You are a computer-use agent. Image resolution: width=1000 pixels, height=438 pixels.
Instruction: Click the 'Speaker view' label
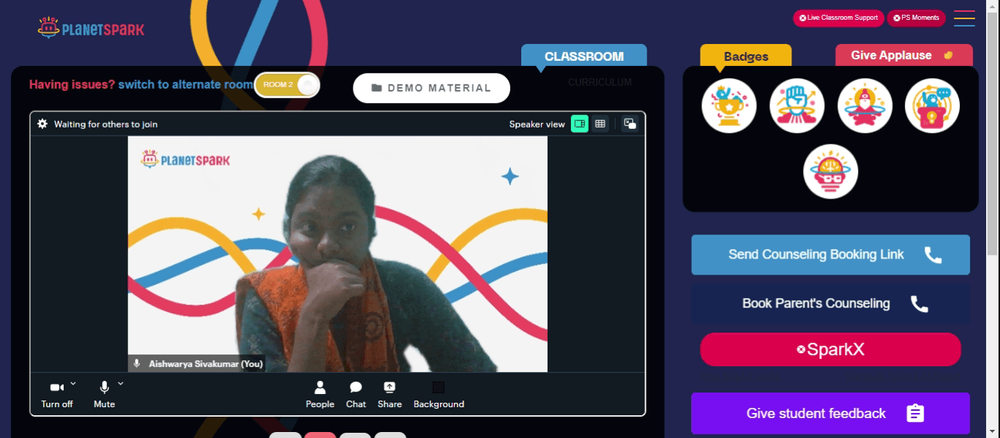click(x=537, y=124)
